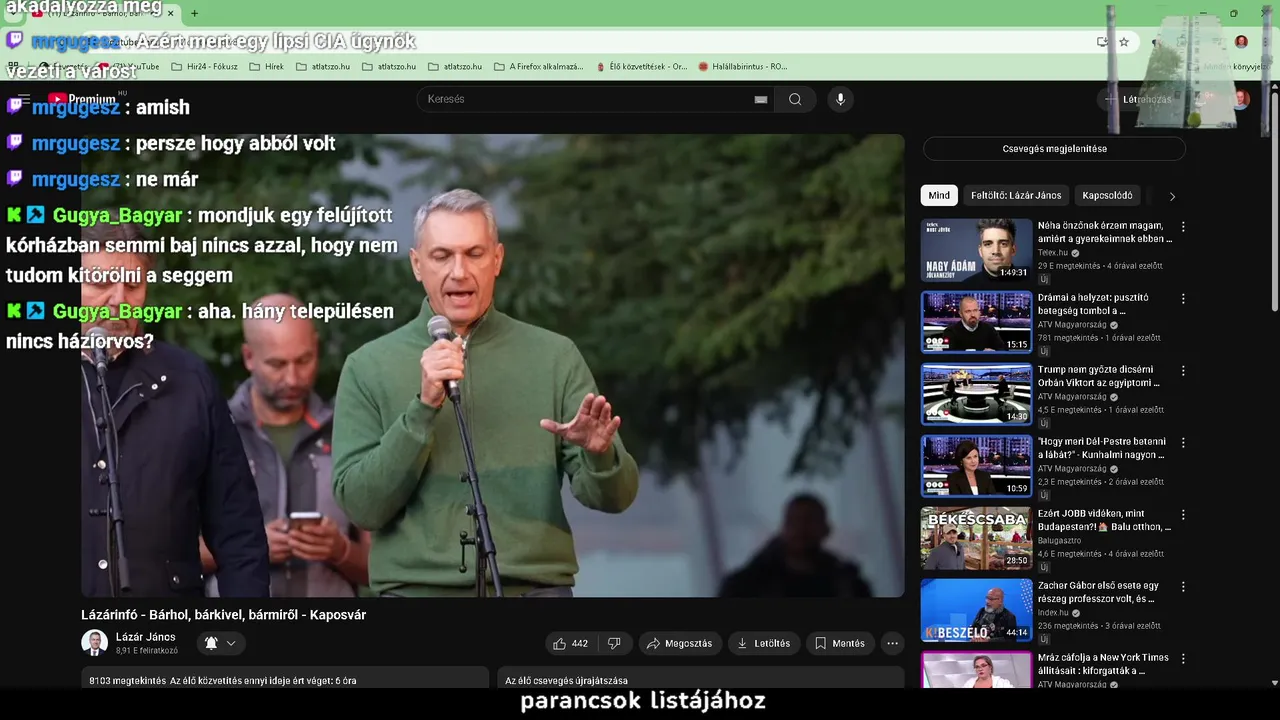Image resolution: width=1280 pixels, height=720 pixels.
Task: Open the 'Hírek' bookmark folder
Action: click(266, 67)
